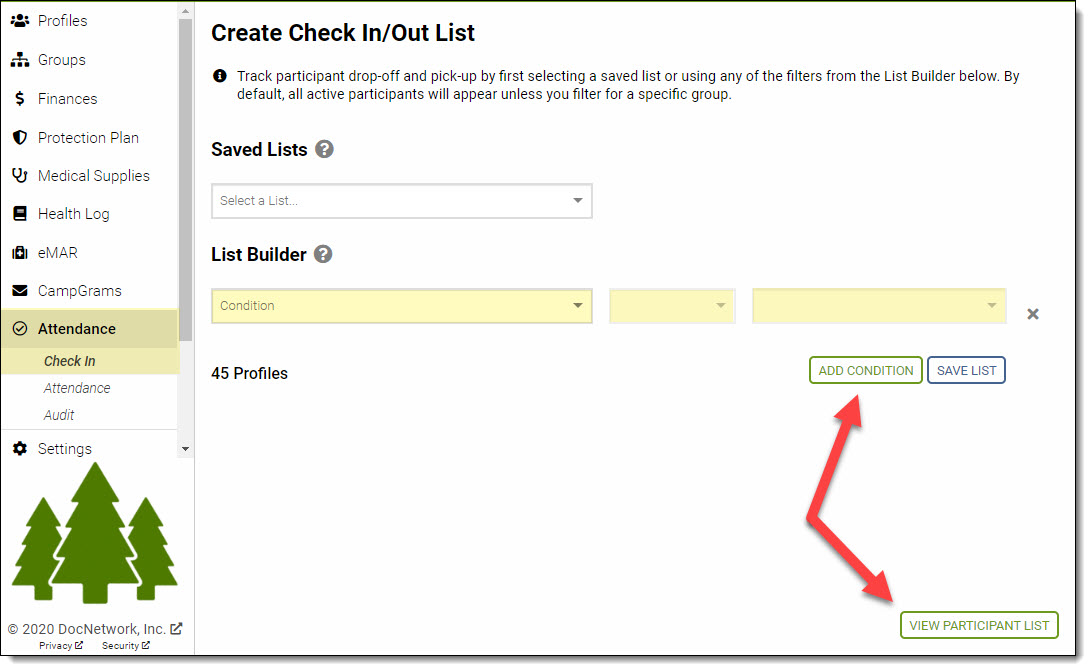
Task: Open the Profiles section
Action: pyautogui.click(x=64, y=20)
